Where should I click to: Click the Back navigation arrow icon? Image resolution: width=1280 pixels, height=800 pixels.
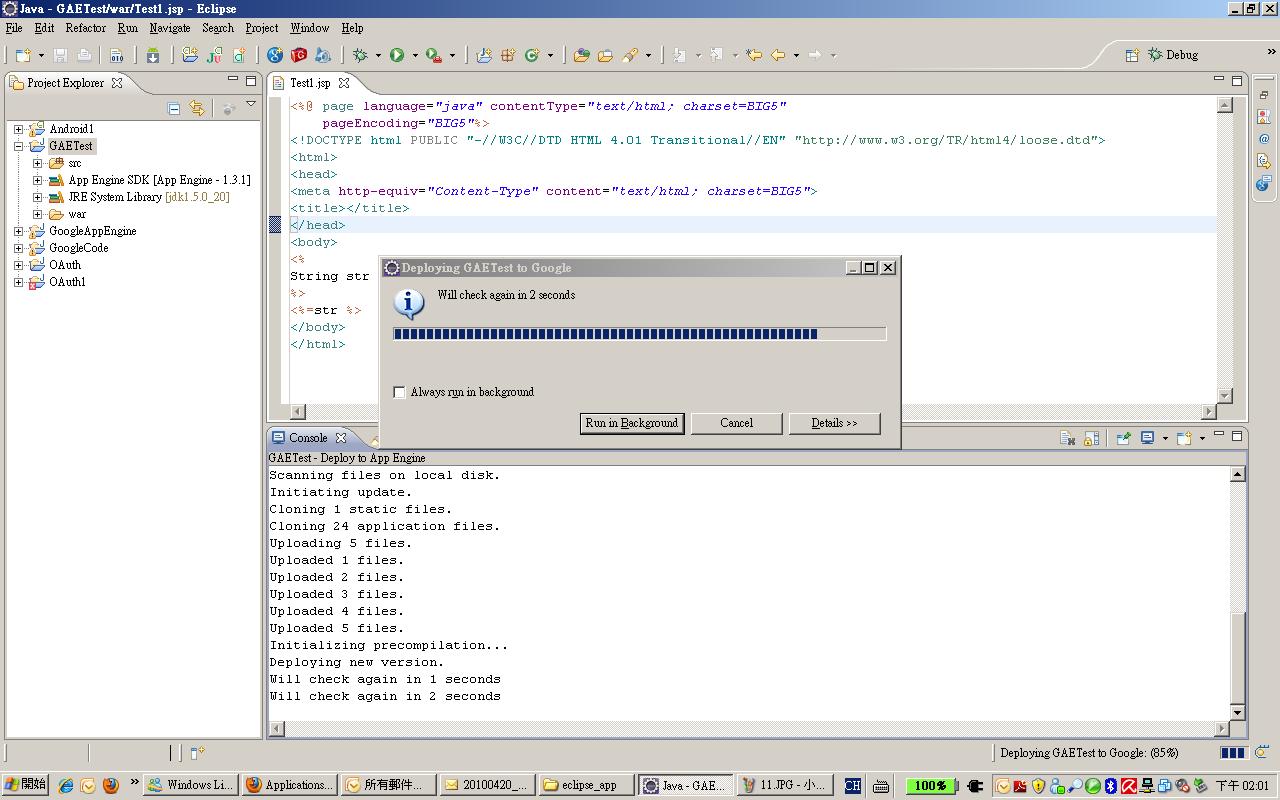pyautogui.click(x=778, y=55)
